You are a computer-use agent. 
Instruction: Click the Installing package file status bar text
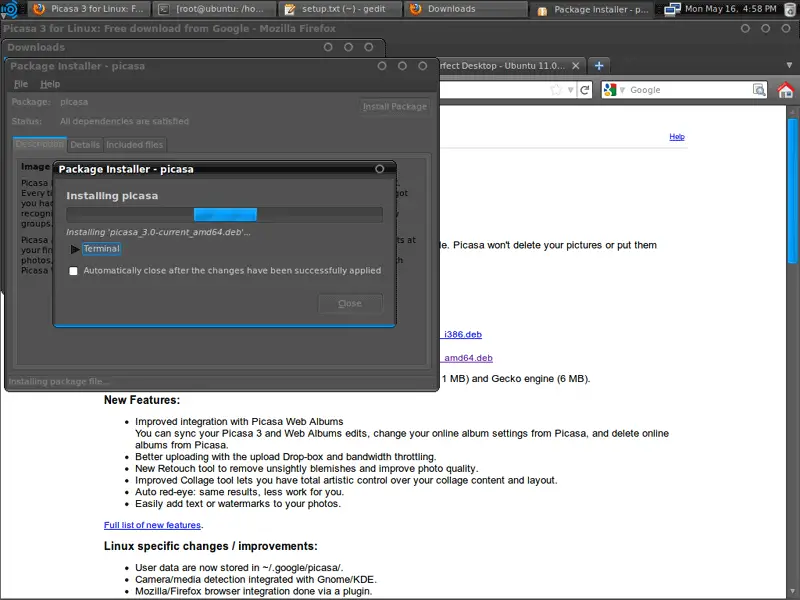[x=59, y=382]
